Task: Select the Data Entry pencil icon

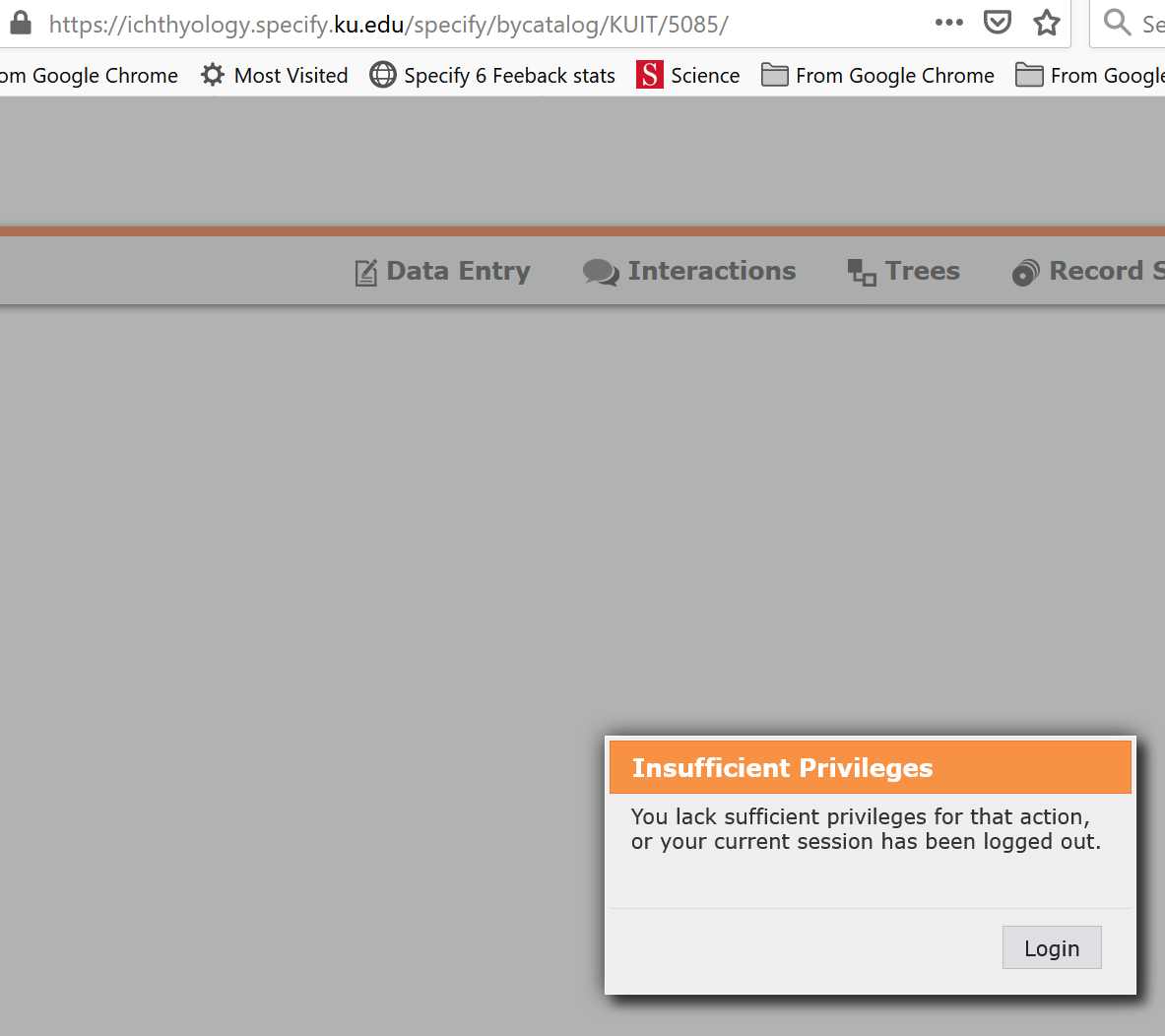Action: pos(365,271)
